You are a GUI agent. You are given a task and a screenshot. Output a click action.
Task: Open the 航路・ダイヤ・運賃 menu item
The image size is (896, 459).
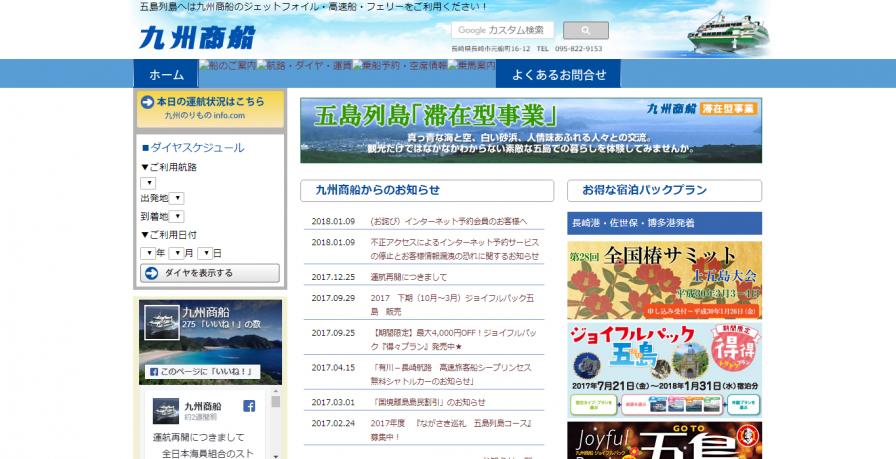click(x=304, y=65)
